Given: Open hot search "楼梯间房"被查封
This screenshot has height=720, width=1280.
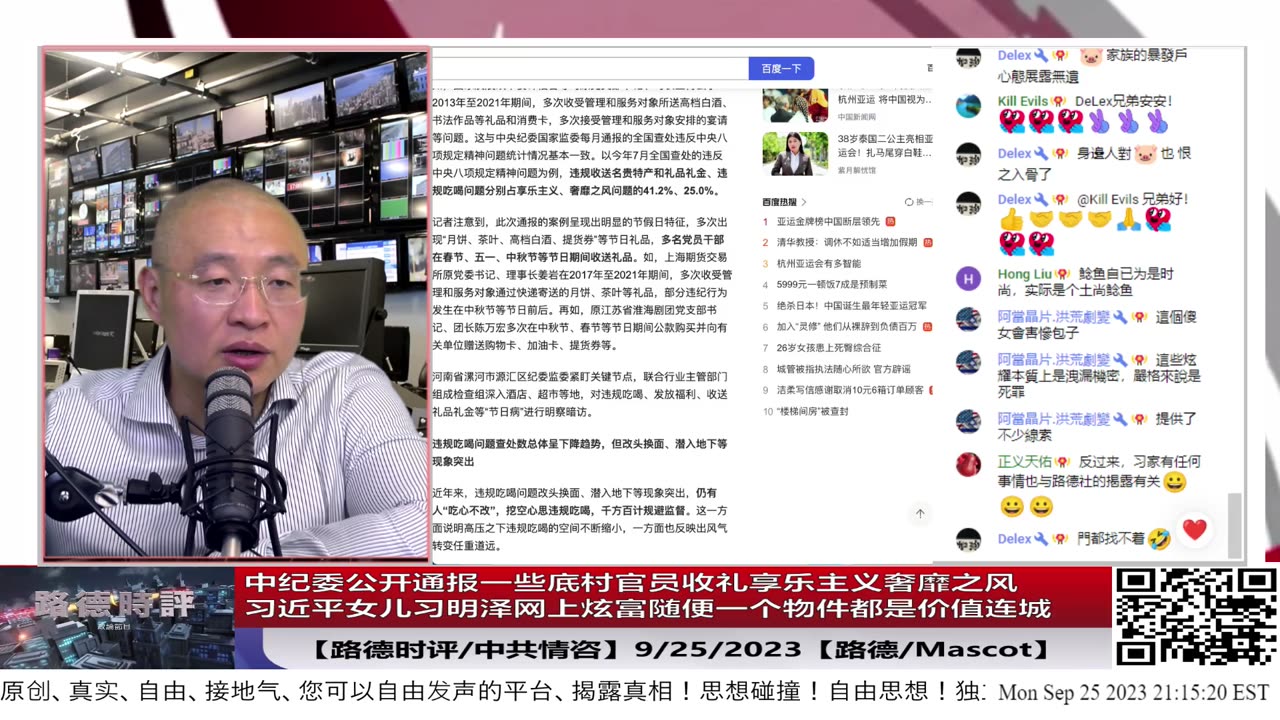Looking at the screenshot, I should tap(812, 411).
